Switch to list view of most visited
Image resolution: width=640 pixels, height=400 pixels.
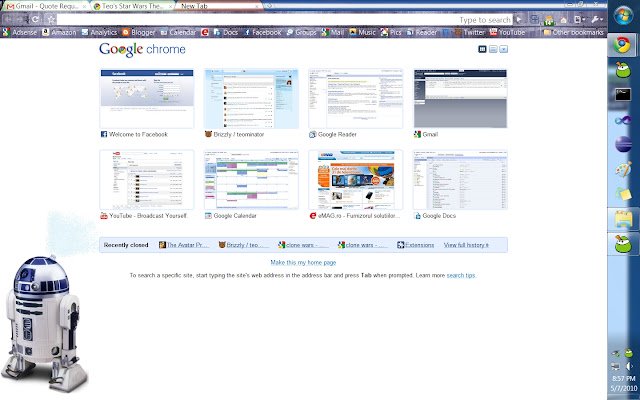coord(493,49)
